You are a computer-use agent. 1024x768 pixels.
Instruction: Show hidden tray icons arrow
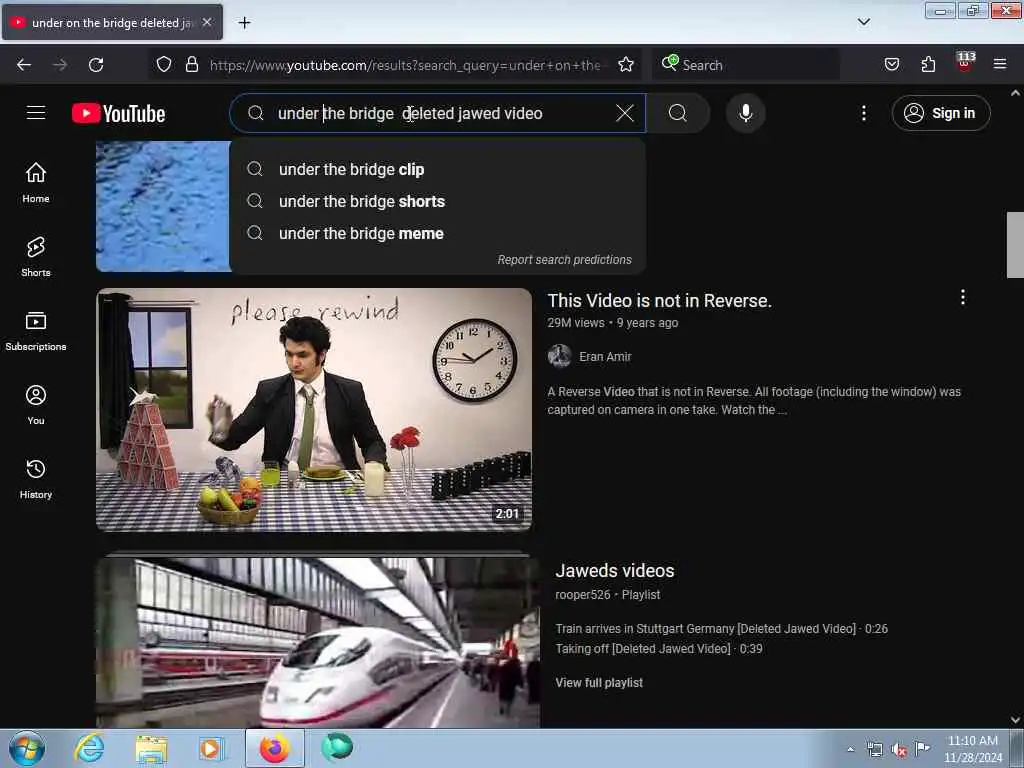click(x=850, y=749)
